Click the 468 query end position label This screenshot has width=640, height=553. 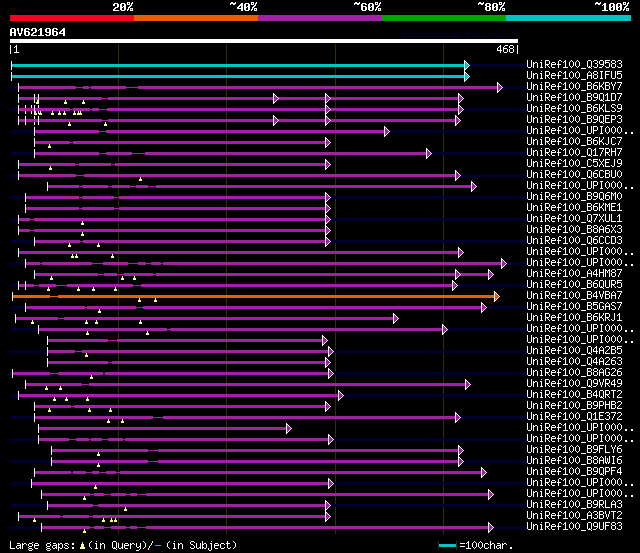tap(505, 49)
